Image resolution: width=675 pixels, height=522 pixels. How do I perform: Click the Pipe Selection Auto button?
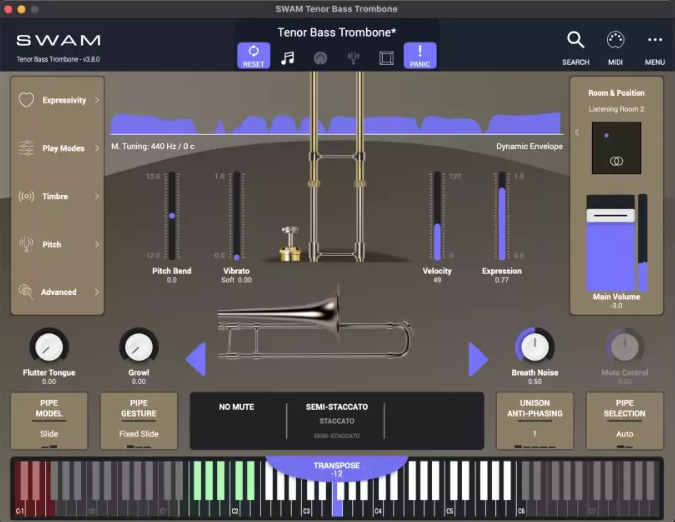[624, 420]
